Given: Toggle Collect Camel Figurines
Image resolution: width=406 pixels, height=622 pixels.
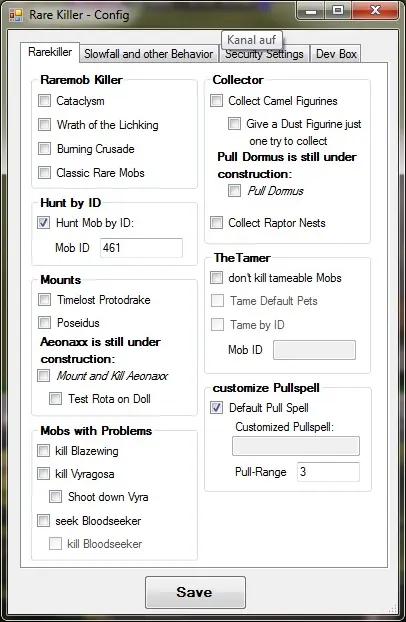Looking at the screenshot, I should 216,100.
